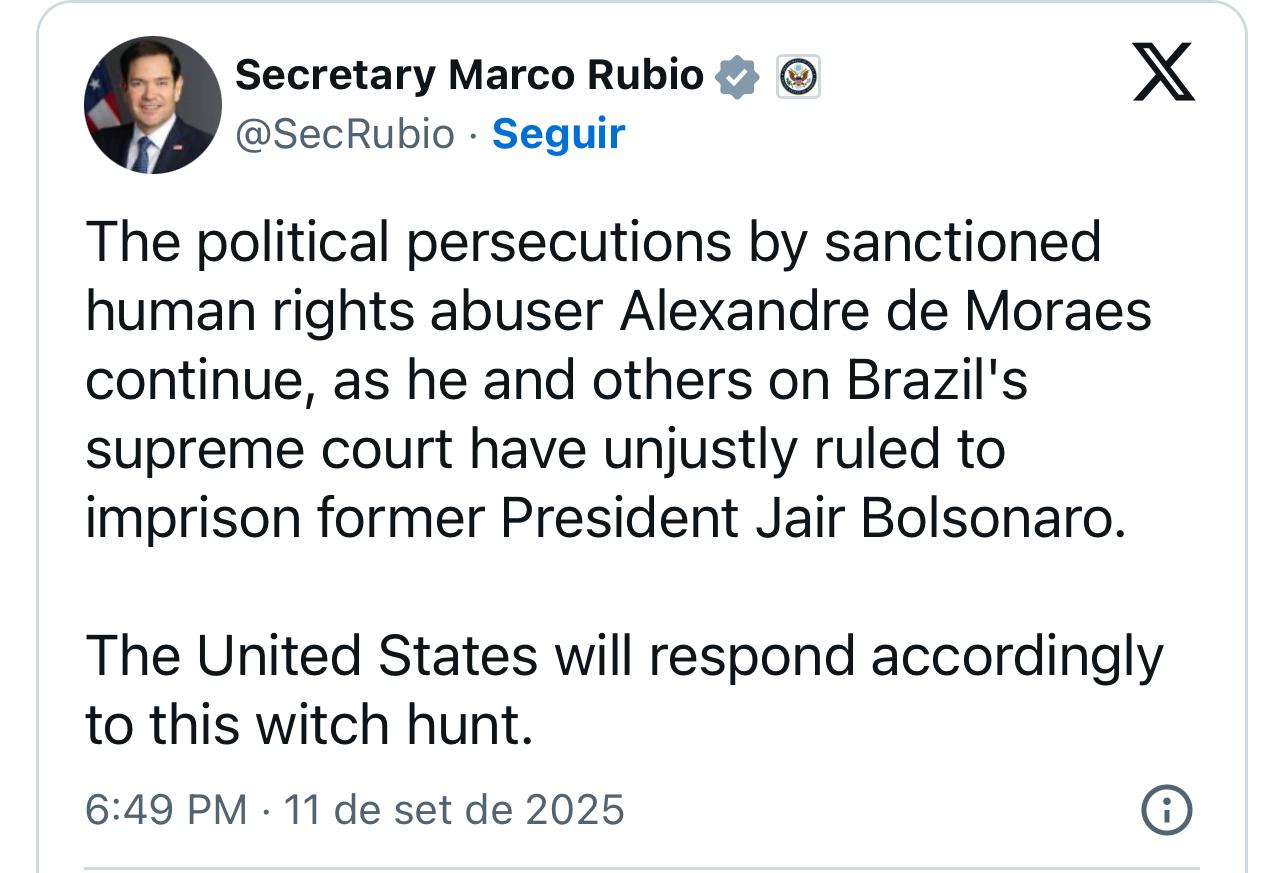Click the blue verified checkmark badge
Screen dimensions: 1266x873
coord(738,76)
